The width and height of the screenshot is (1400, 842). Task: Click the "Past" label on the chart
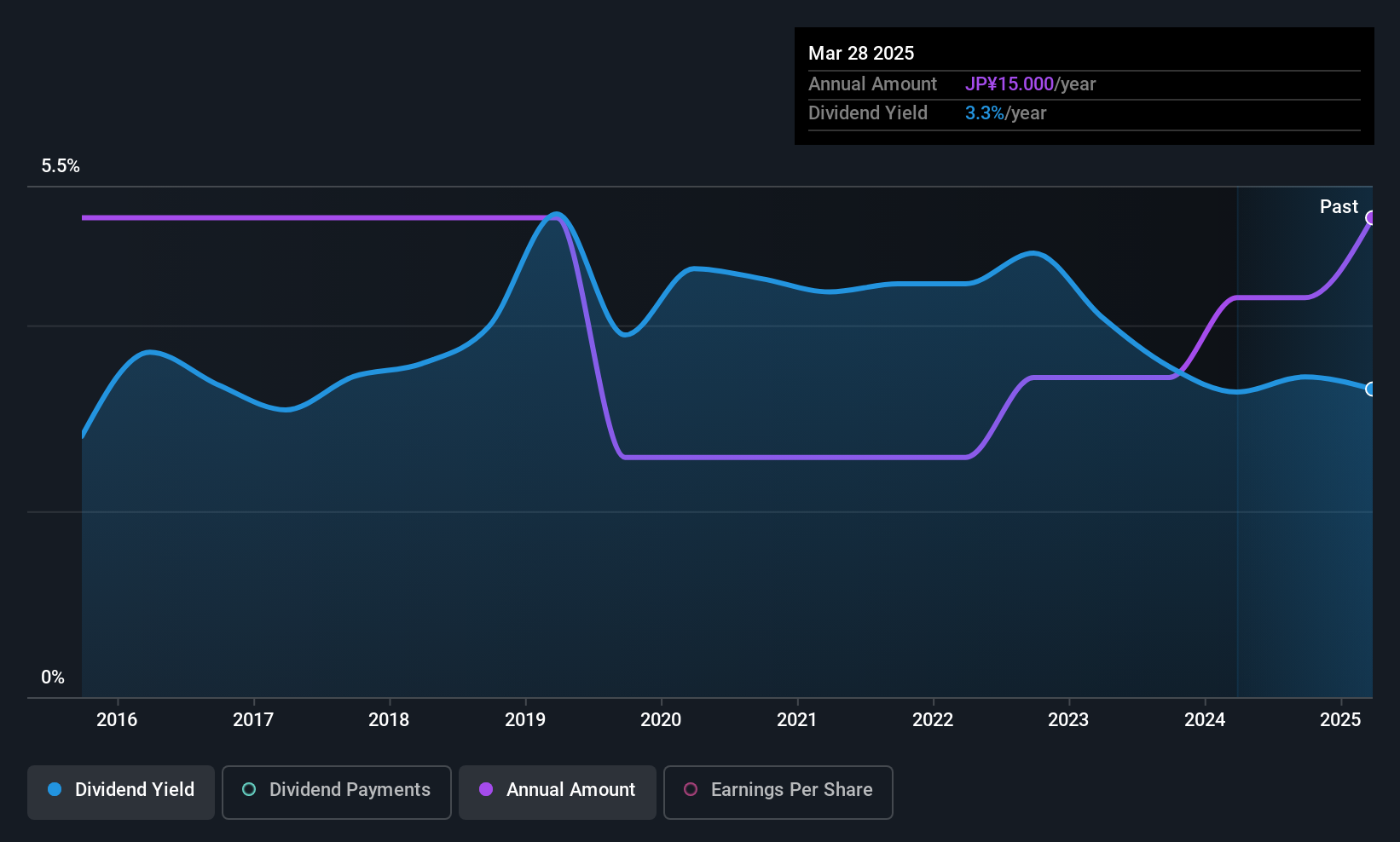point(1339,207)
